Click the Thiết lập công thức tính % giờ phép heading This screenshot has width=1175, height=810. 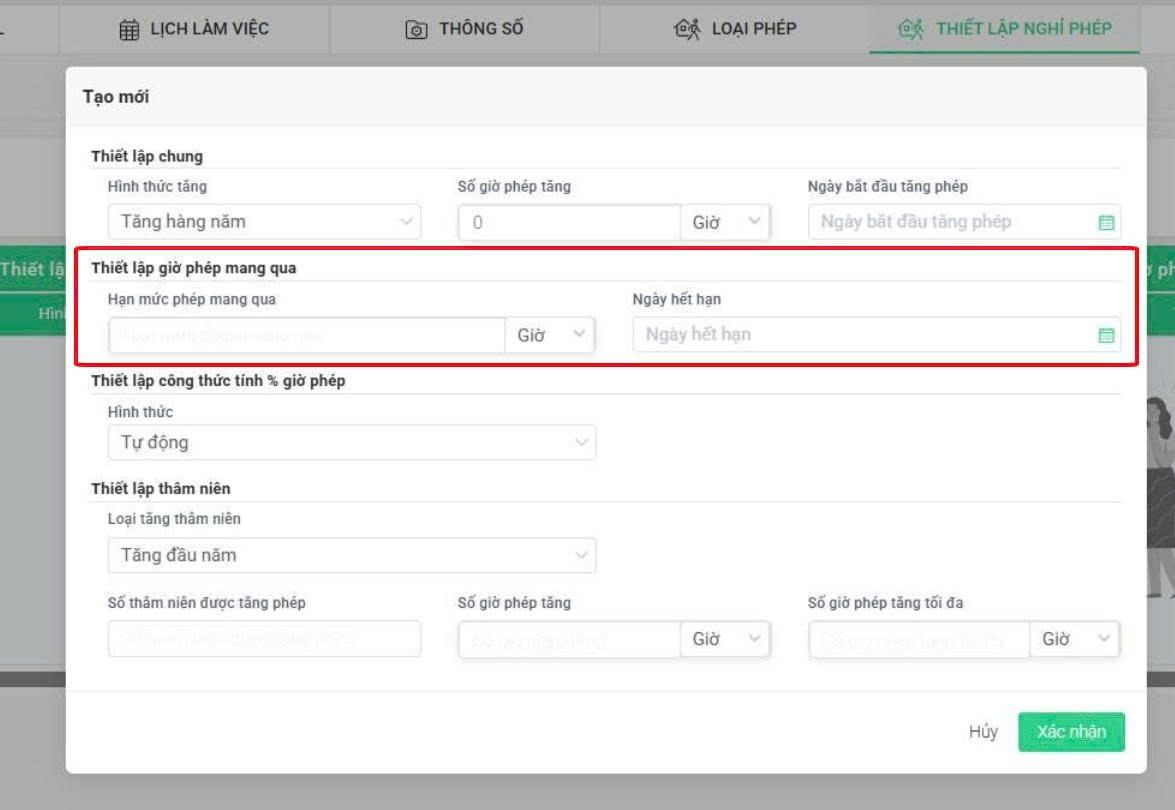(218, 381)
